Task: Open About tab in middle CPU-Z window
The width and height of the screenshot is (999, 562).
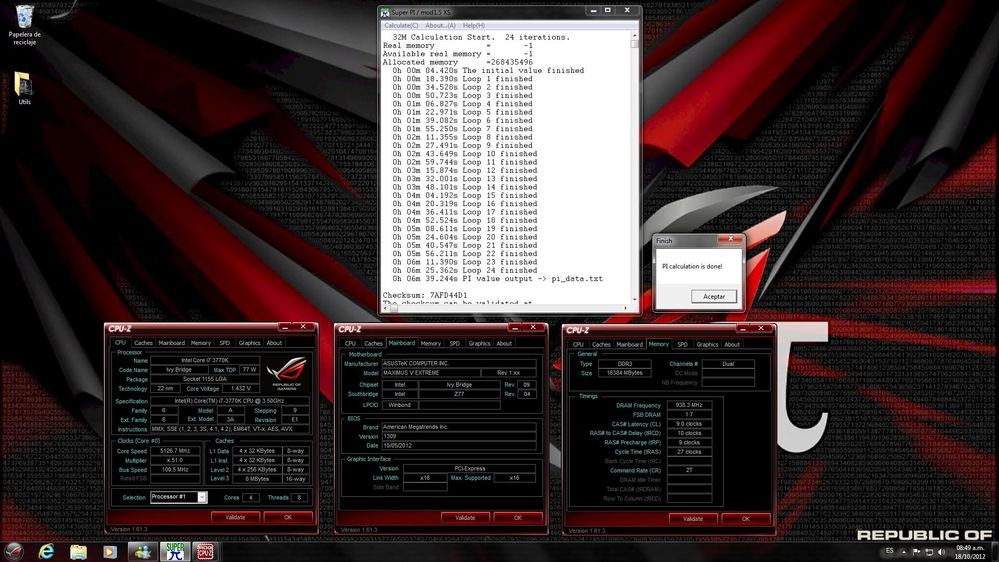Action: click(504, 343)
